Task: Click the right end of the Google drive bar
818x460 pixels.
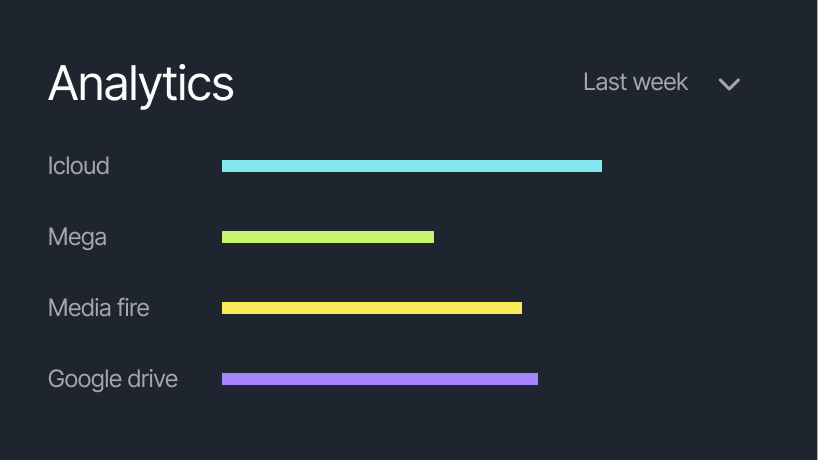Action: click(533, 379)
